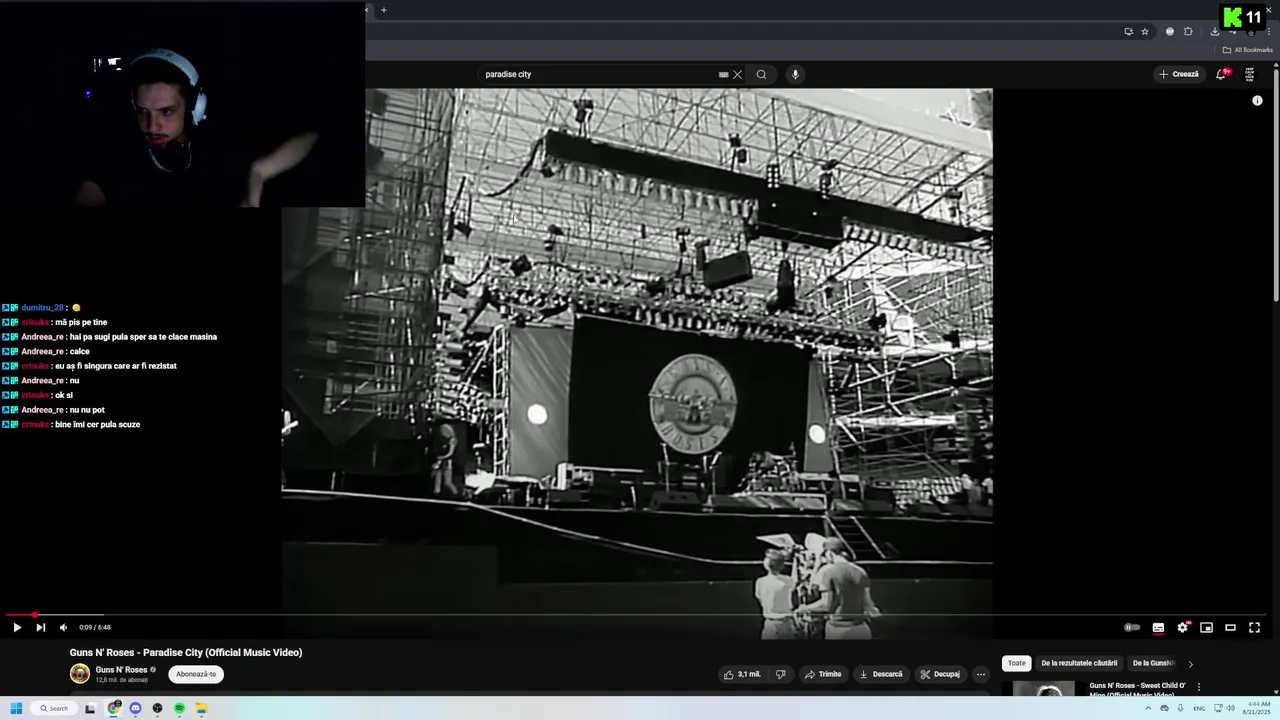This screenshot has height=720, width=1280.
Task: Toggle the autoplay switch in player
Action: tap(1132, 627)
